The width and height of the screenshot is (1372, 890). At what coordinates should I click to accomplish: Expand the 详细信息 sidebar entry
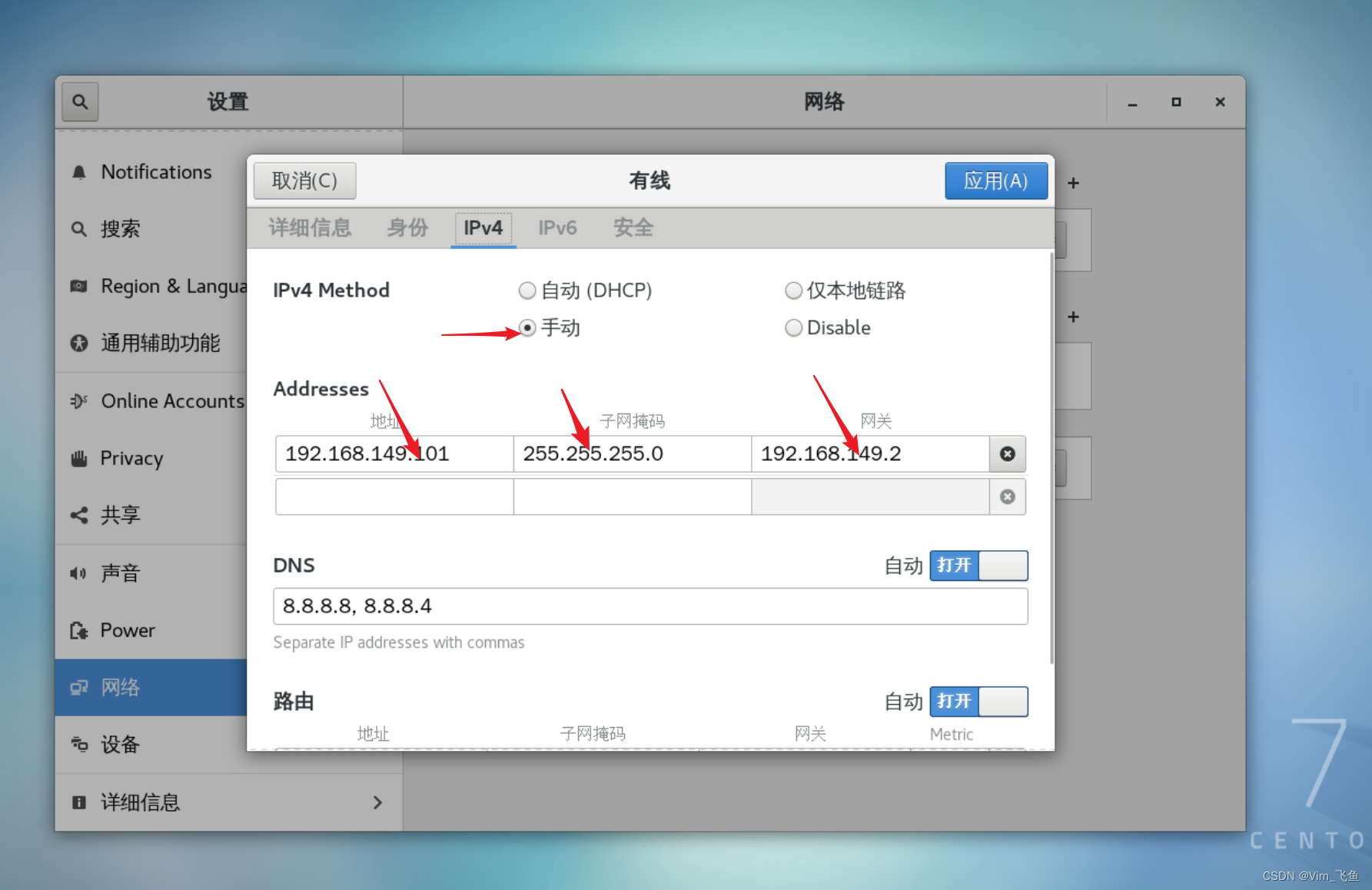(140, 802)
